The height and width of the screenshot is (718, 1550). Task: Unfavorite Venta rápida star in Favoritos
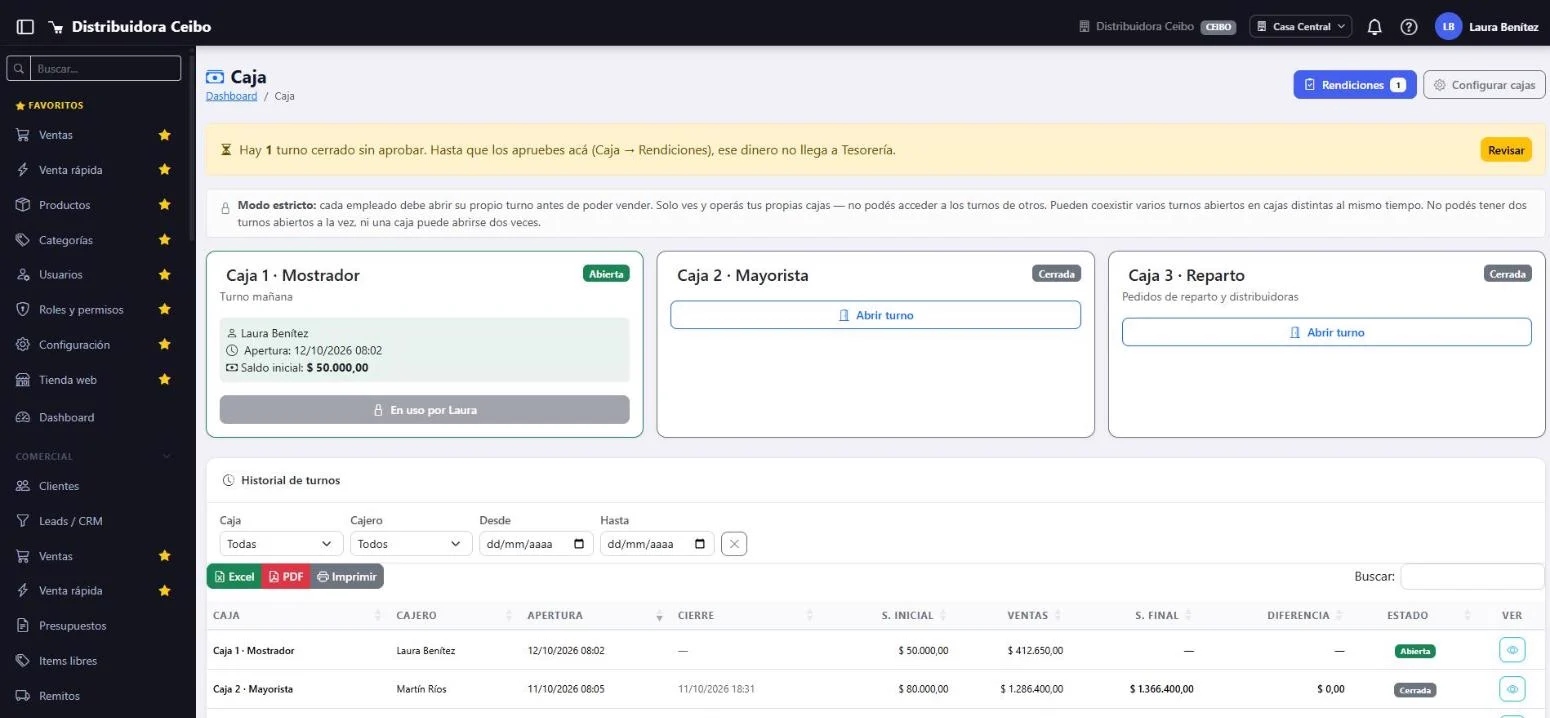coord(165,170)
